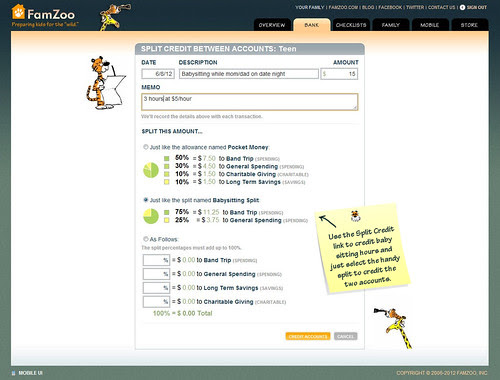Screen dimensions: 500x380
Task: Switch to the Checklists tab
Action: click(351, 25)
